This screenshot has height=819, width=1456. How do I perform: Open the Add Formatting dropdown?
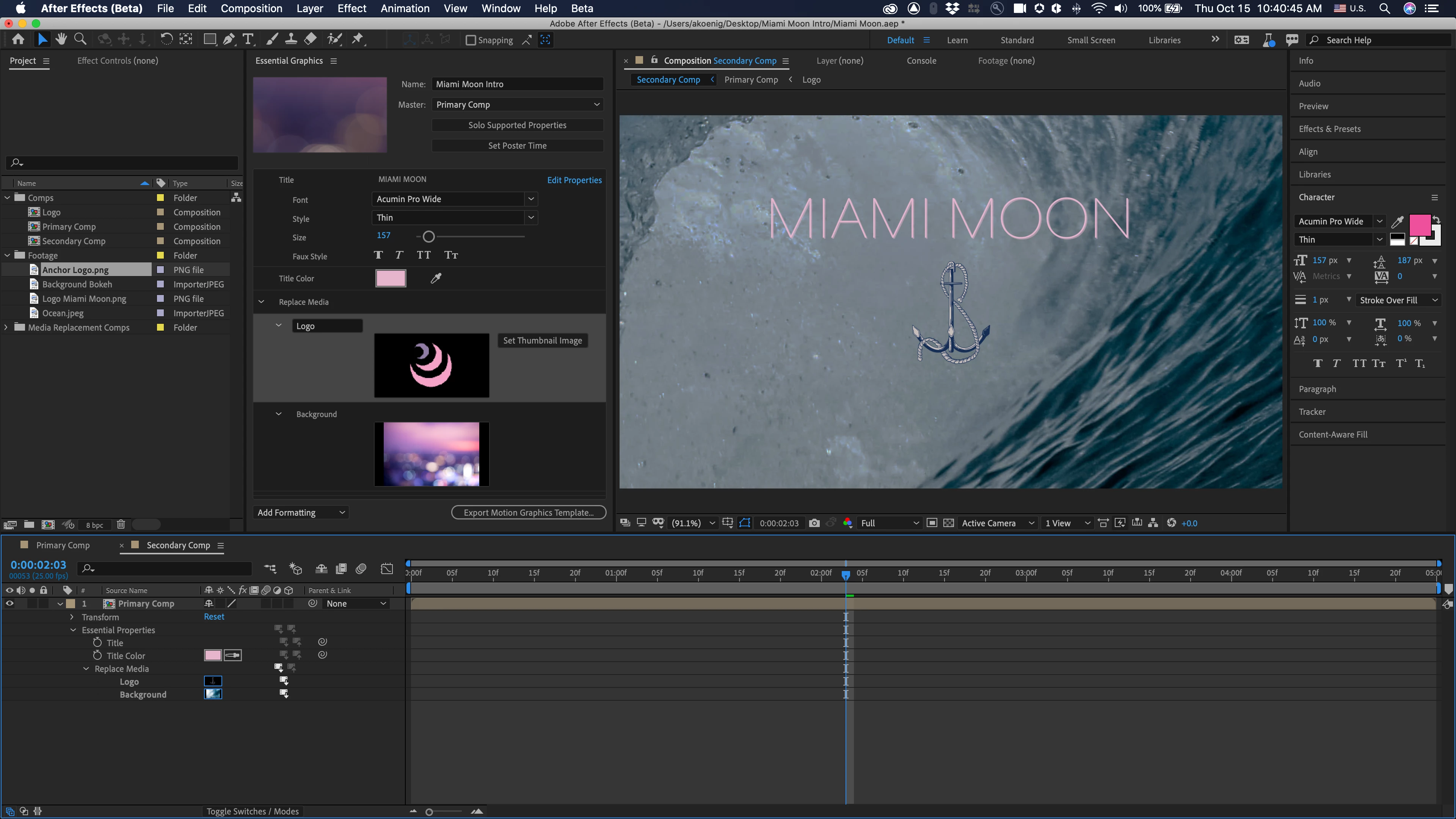301,513
